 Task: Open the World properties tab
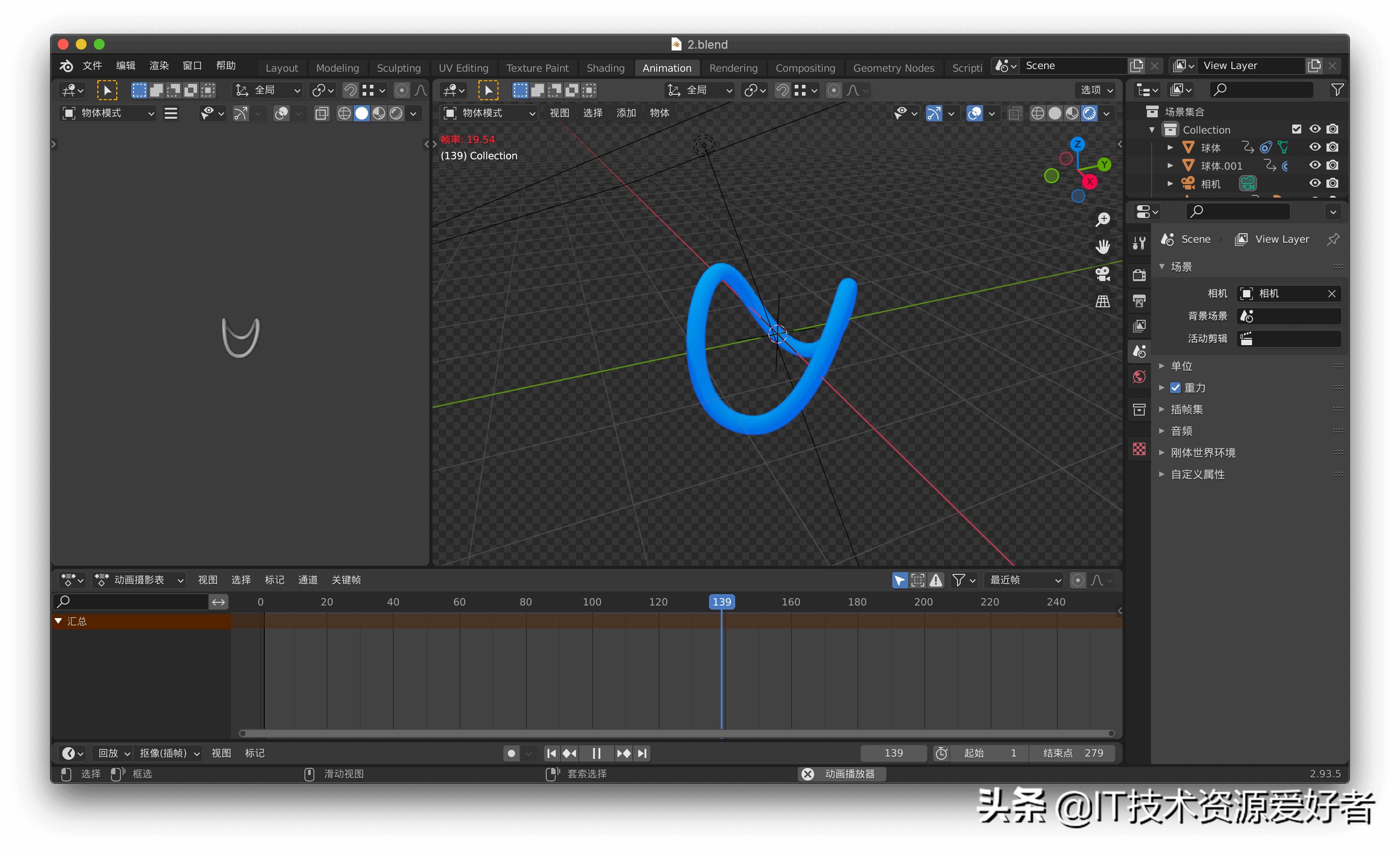1139,376
